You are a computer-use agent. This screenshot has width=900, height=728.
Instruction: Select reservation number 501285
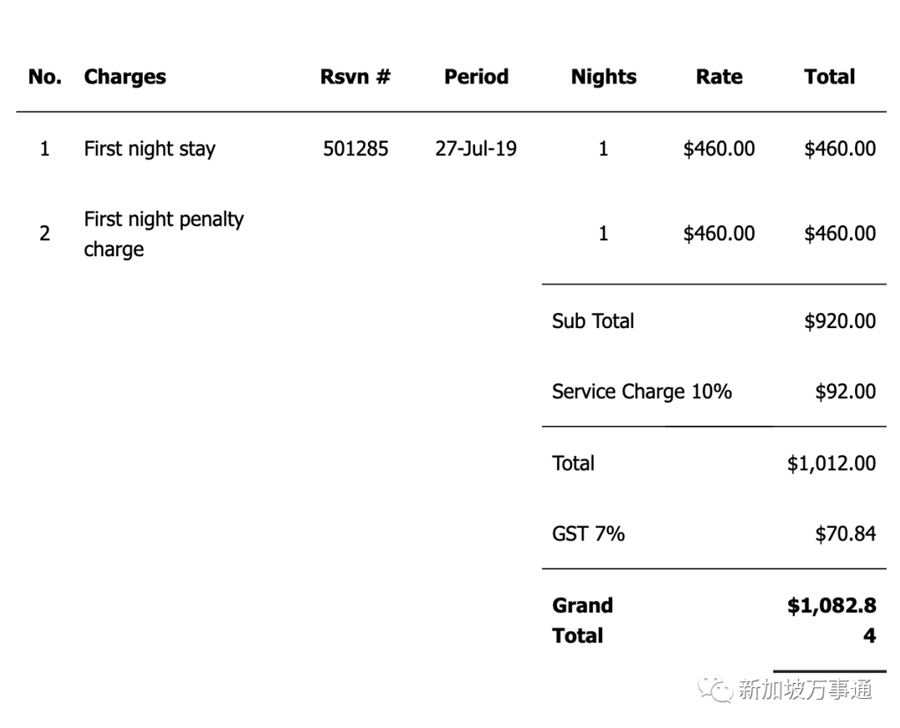pyautogui.click(x=355, y=149)
